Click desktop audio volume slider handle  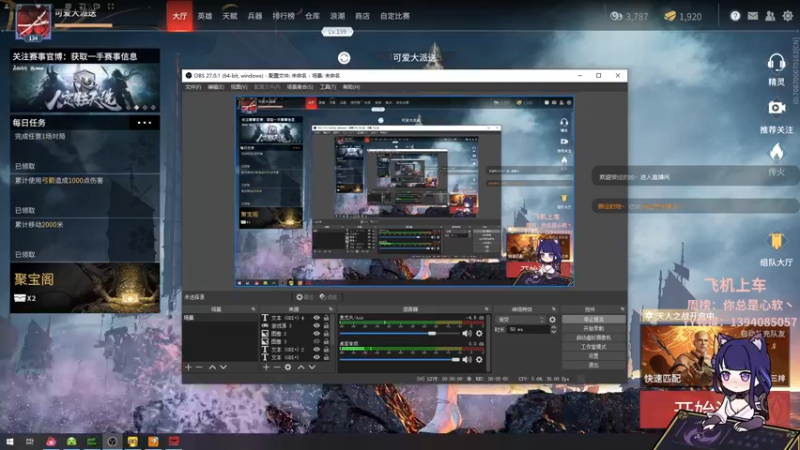tap(455, 360)
